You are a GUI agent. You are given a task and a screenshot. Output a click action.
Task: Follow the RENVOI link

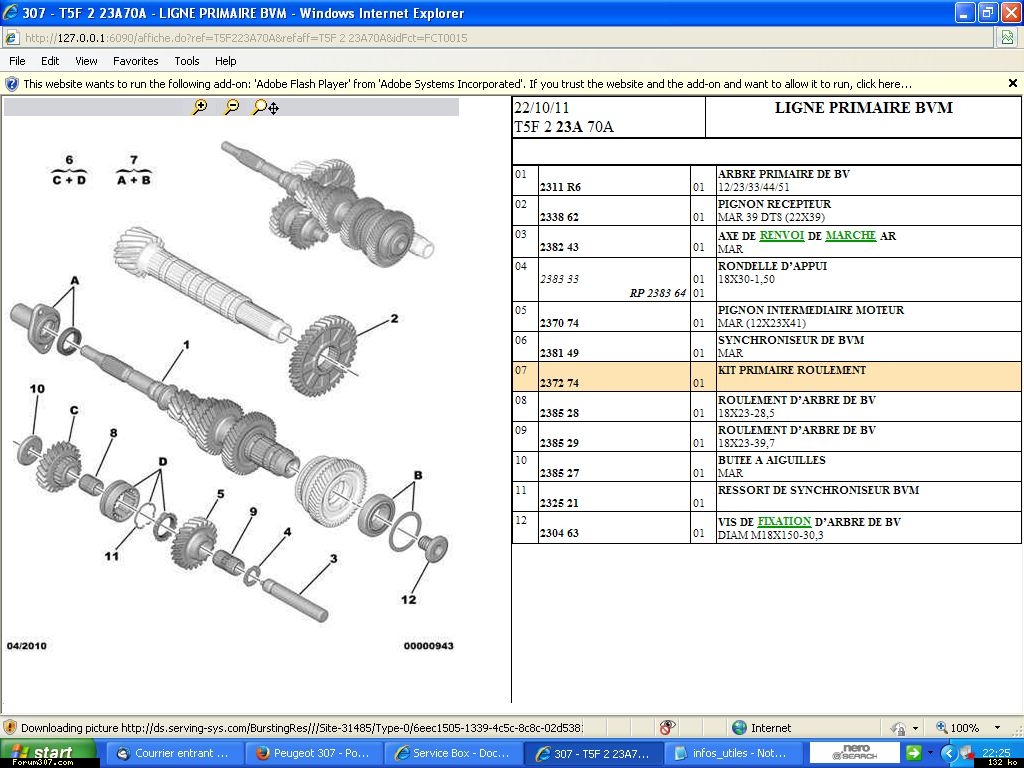pyautogui.click(x=782, y=235)
